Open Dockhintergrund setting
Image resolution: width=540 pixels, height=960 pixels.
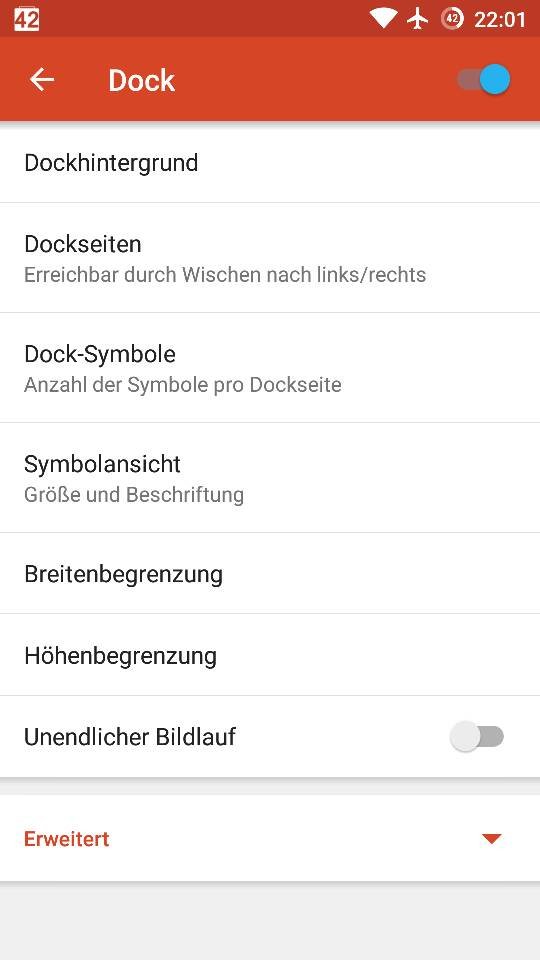pyautogui.click(x=270, y=162)
